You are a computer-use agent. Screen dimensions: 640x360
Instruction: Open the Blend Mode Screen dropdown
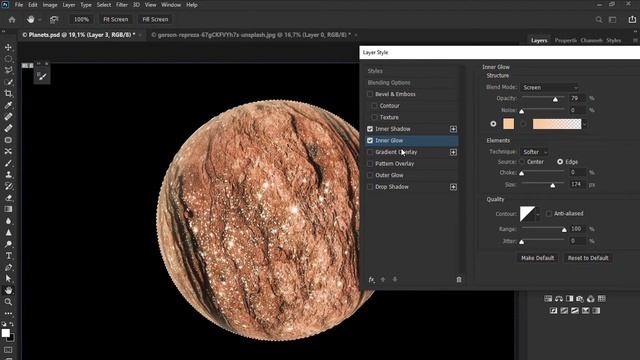(550, 87)
